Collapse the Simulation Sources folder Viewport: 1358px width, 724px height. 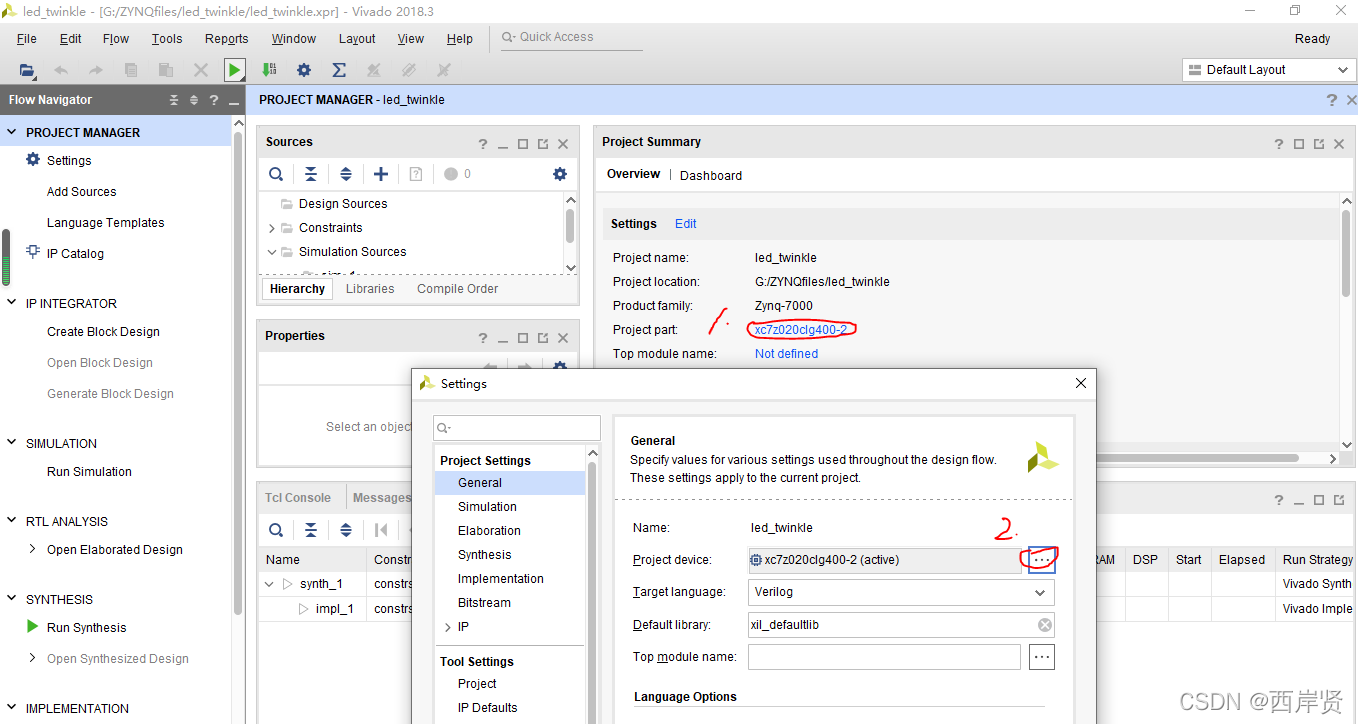tap(271, 252)
